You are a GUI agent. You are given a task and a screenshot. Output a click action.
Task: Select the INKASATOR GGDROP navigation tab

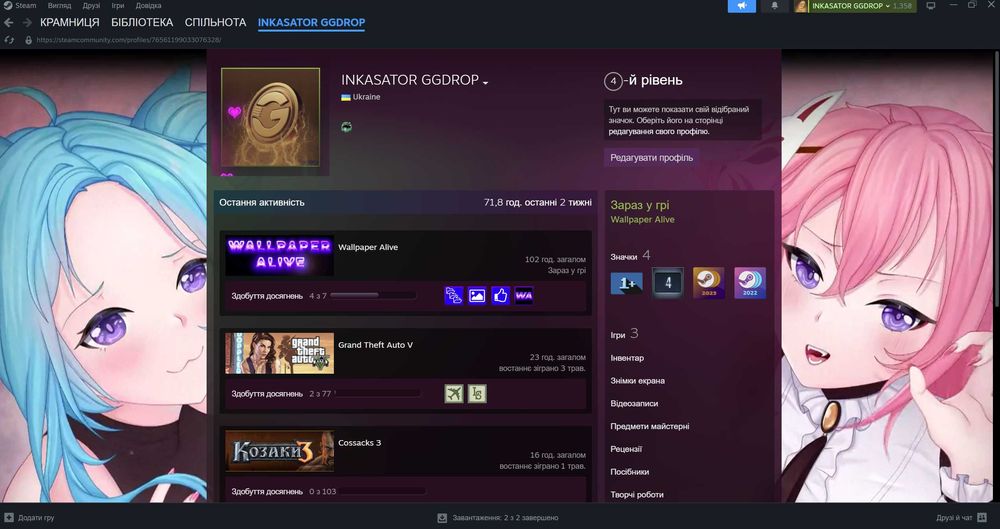coord(311,22)
